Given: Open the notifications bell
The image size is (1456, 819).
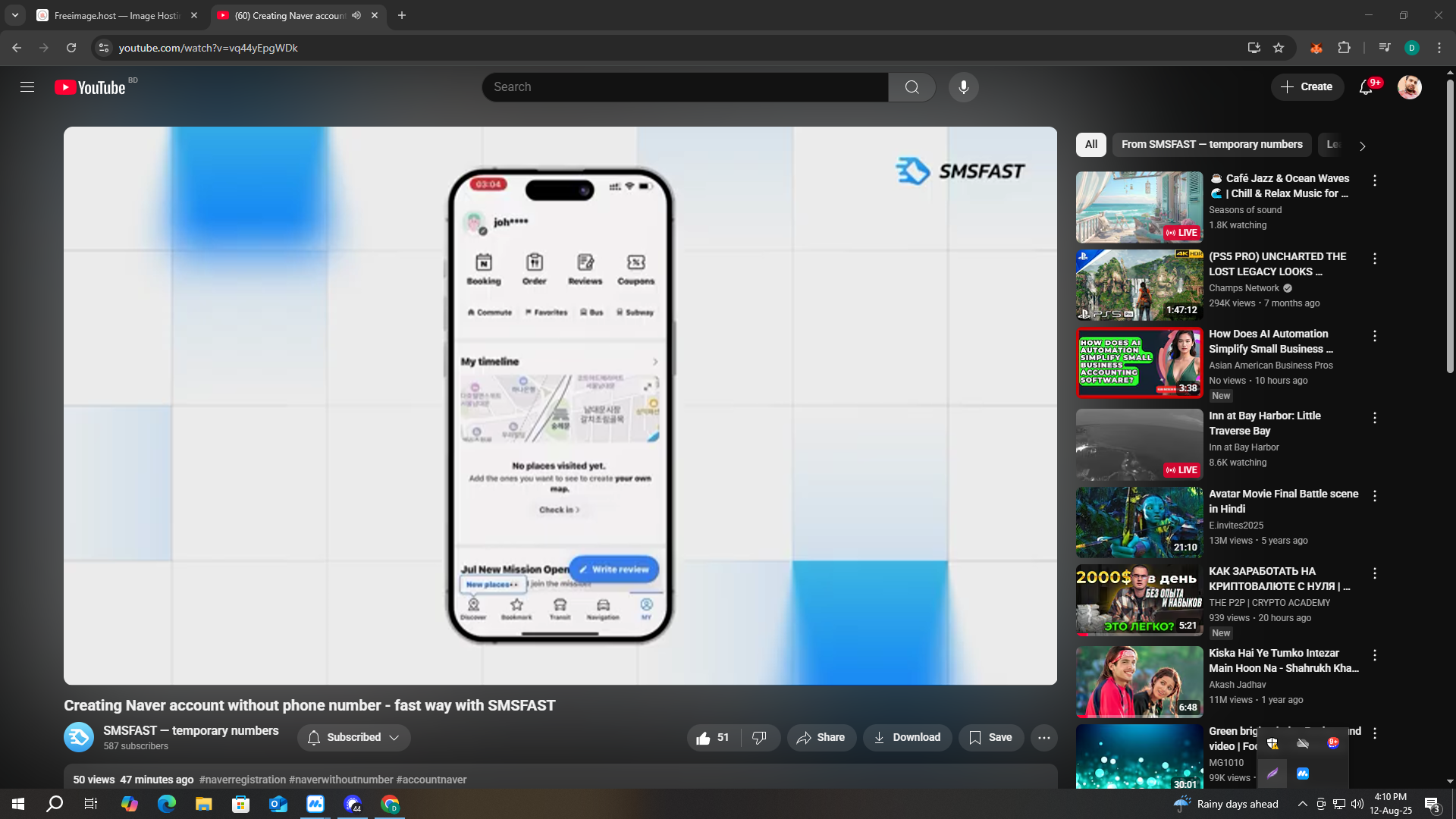Looking at the screenshot, I should point(1366,87).
